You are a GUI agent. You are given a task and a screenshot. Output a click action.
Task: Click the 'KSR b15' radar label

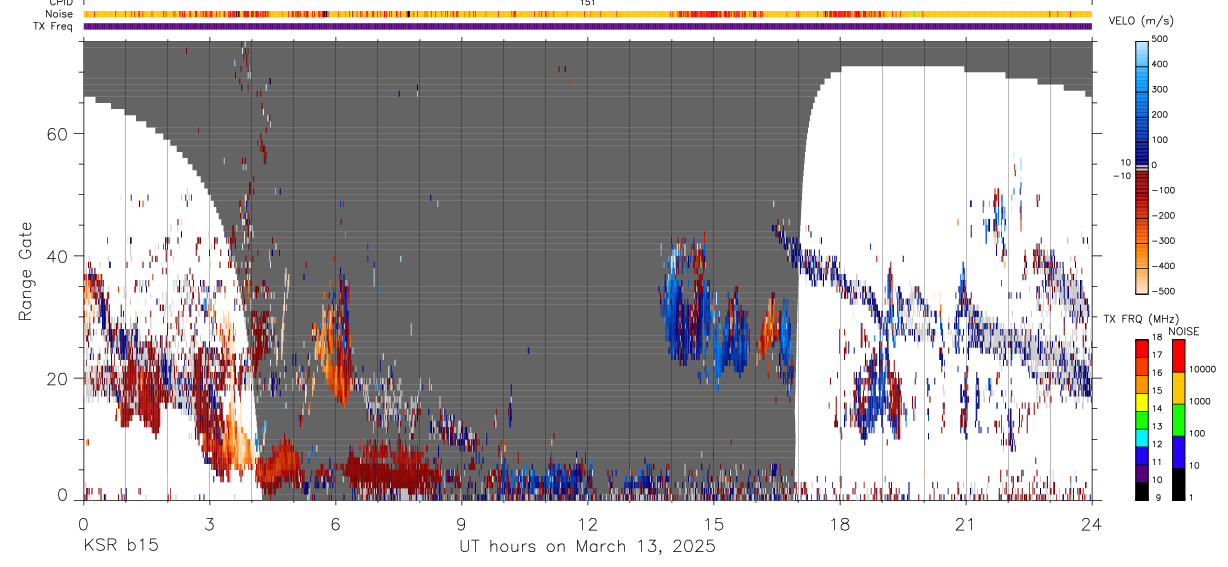pos(119,547)
